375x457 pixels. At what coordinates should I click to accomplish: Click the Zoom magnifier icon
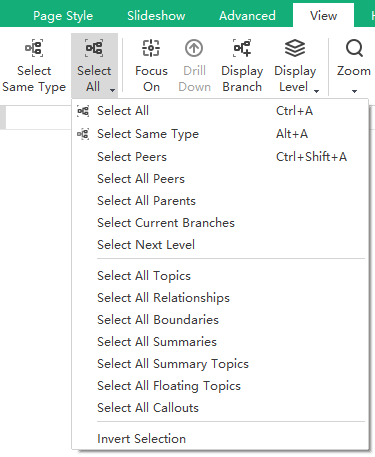(x=354, y=48)
